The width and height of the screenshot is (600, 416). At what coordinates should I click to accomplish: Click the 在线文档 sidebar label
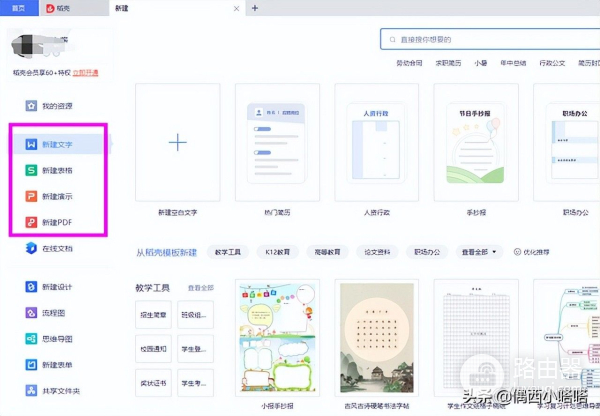[x=57, y=248]
